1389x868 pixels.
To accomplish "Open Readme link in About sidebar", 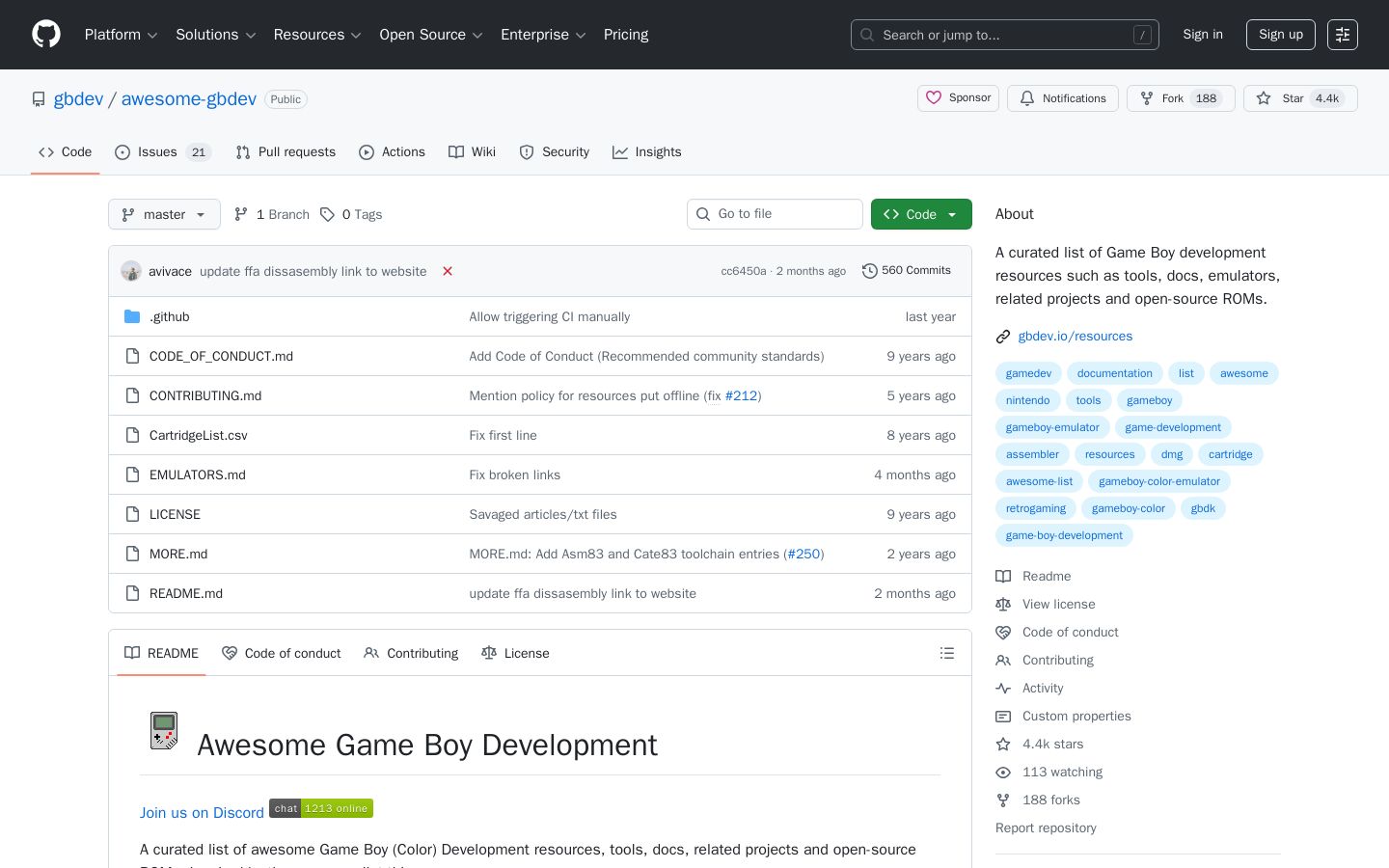I will point(1034,576).
